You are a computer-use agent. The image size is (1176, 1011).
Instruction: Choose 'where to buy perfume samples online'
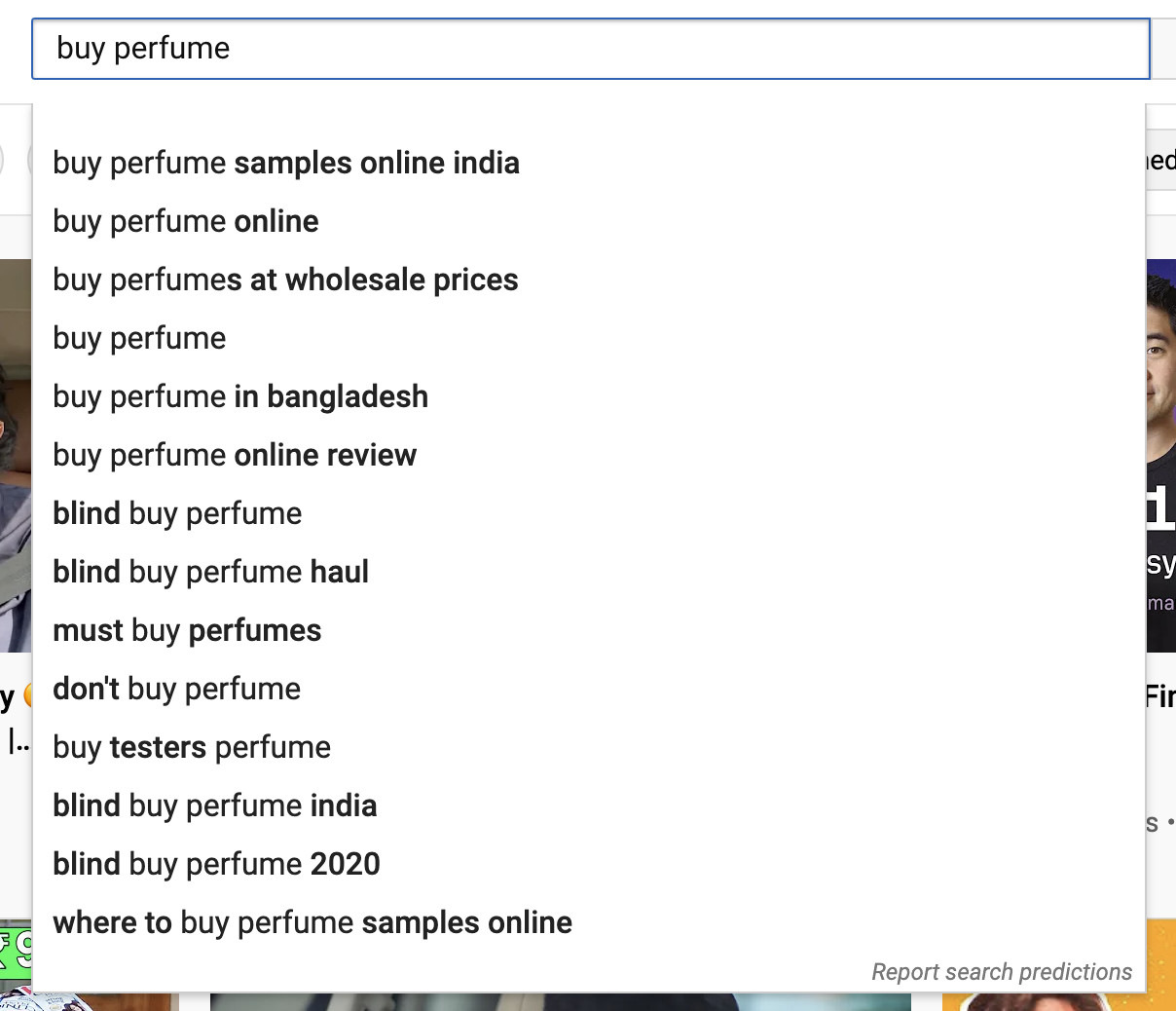(589, 922)
